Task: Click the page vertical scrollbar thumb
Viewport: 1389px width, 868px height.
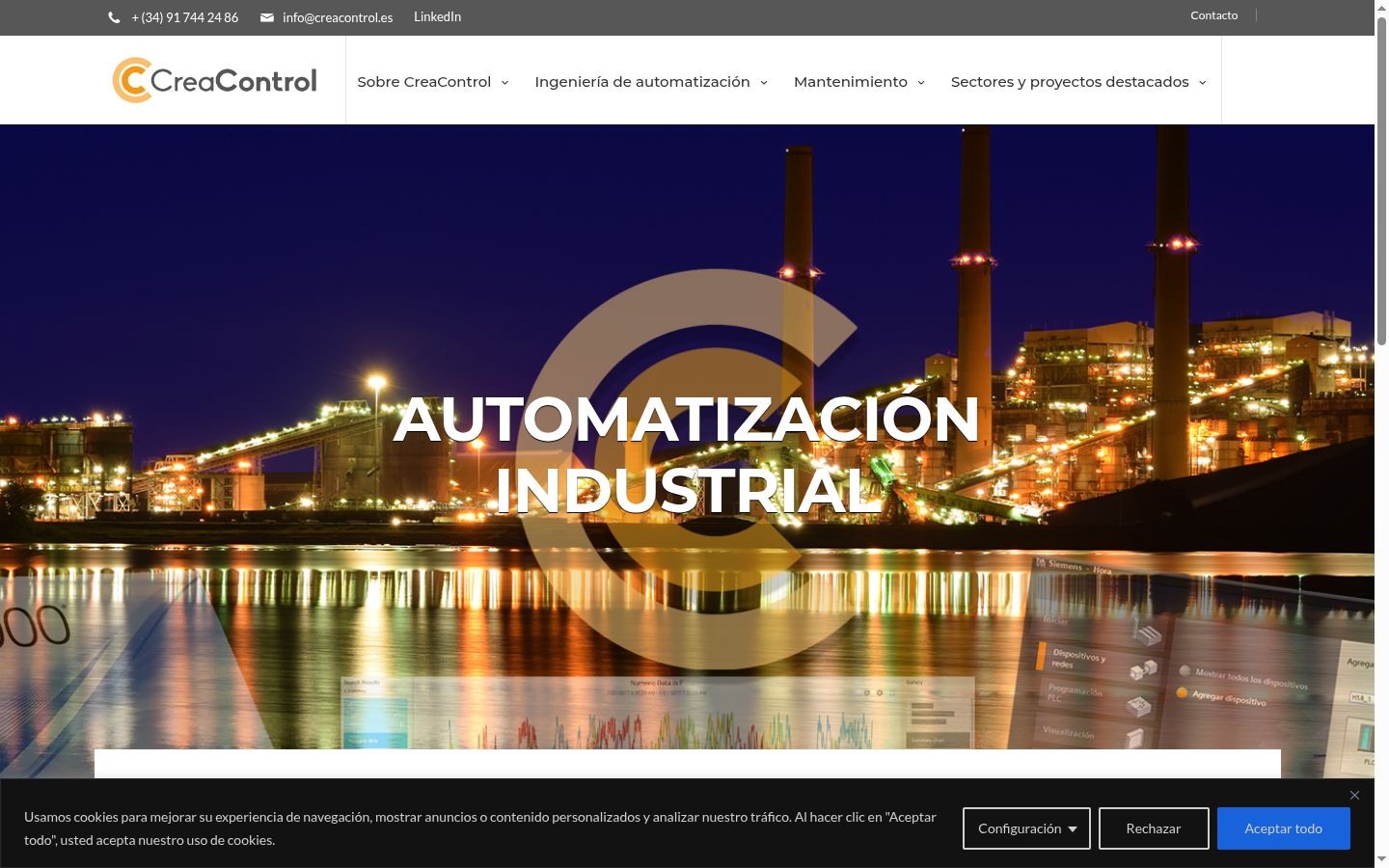Action: [x=1381, y=181]
